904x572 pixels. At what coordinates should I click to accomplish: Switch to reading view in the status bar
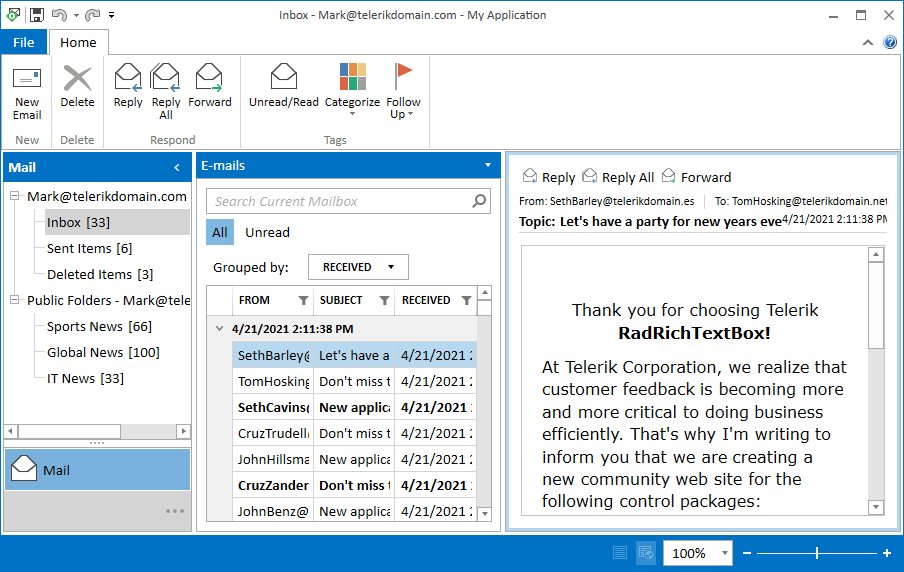[646, 553]
